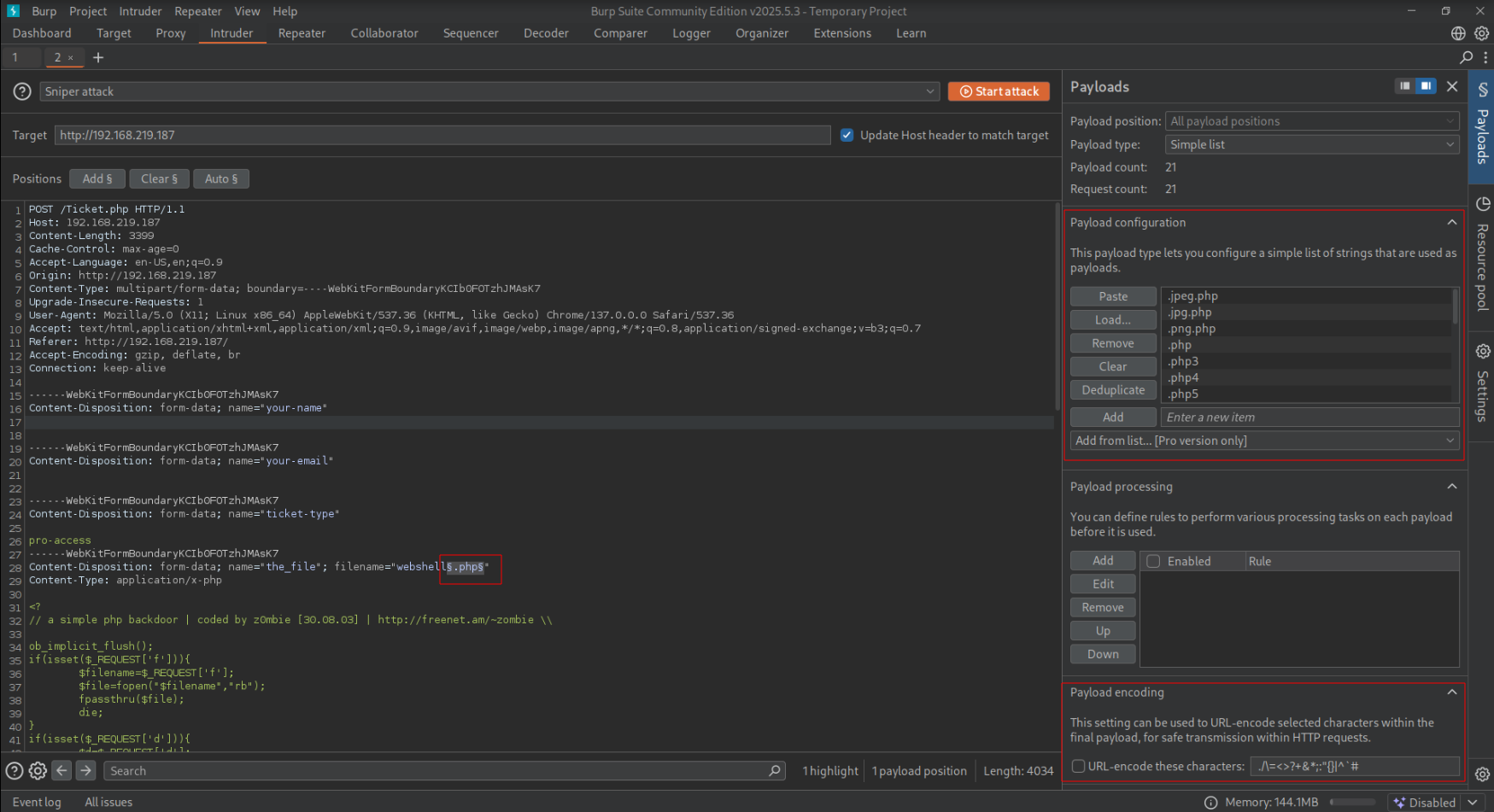
Task: Open the Burp menu
Action: [44, 11]
